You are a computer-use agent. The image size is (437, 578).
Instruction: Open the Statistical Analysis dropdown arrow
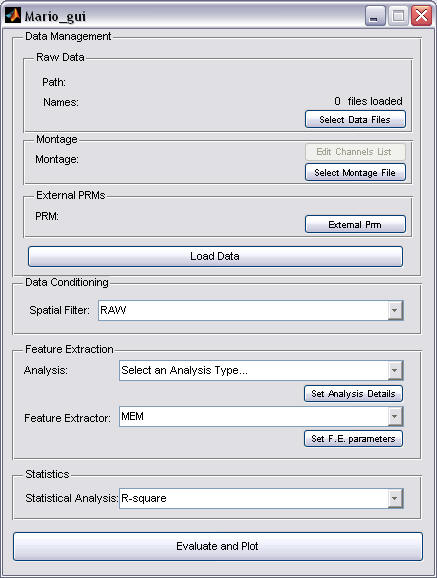(395, 499)
